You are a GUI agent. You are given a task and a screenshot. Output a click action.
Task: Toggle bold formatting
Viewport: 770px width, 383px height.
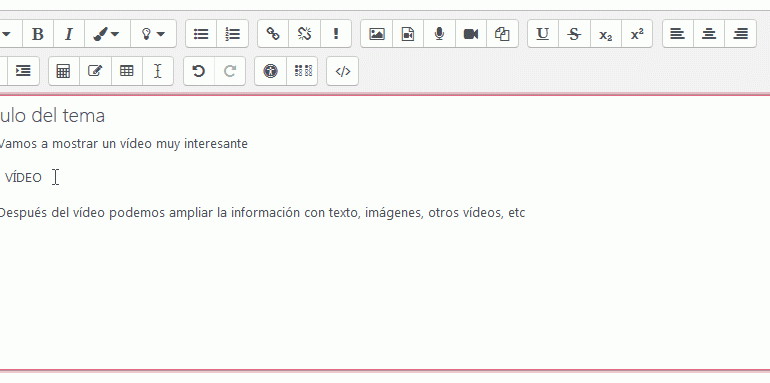38,34
